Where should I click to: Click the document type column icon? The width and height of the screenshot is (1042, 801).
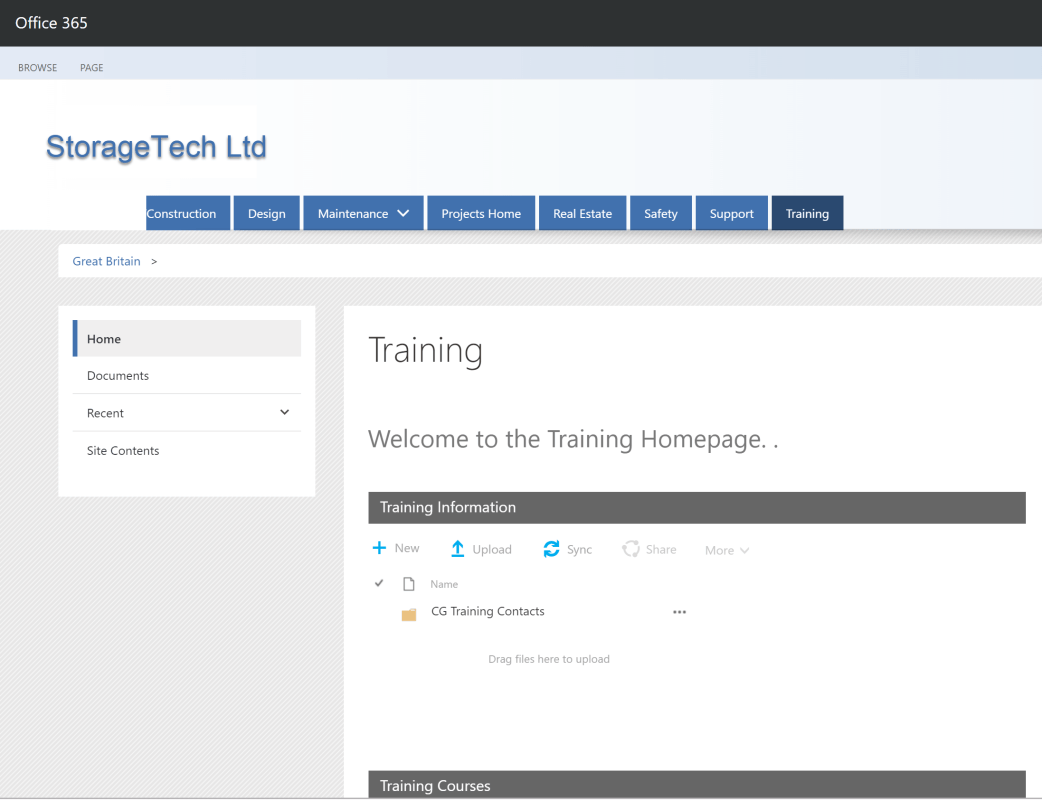click(408, 584)
